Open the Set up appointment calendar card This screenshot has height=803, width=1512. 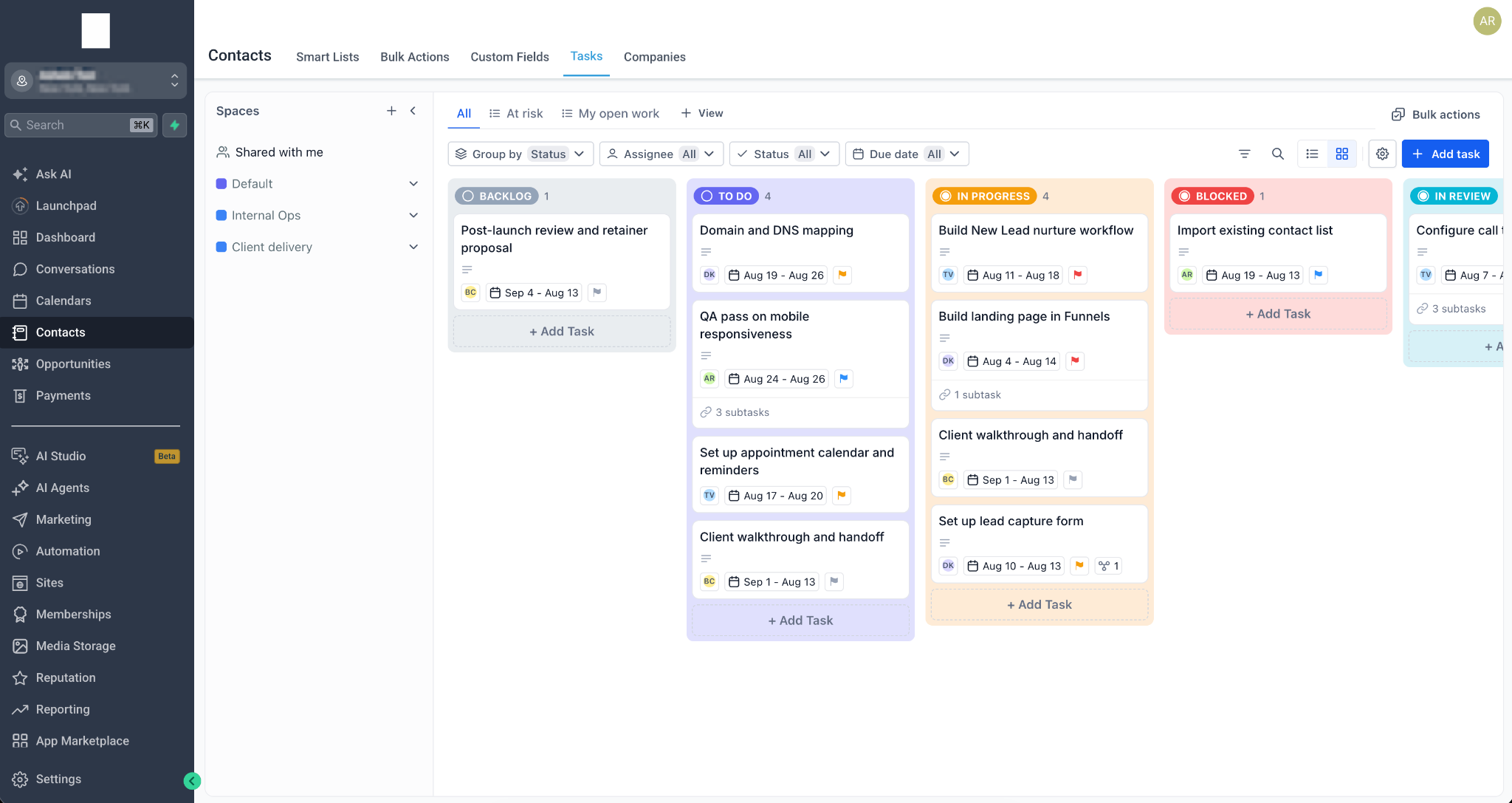pyautogui.click(x=800, y=474)
